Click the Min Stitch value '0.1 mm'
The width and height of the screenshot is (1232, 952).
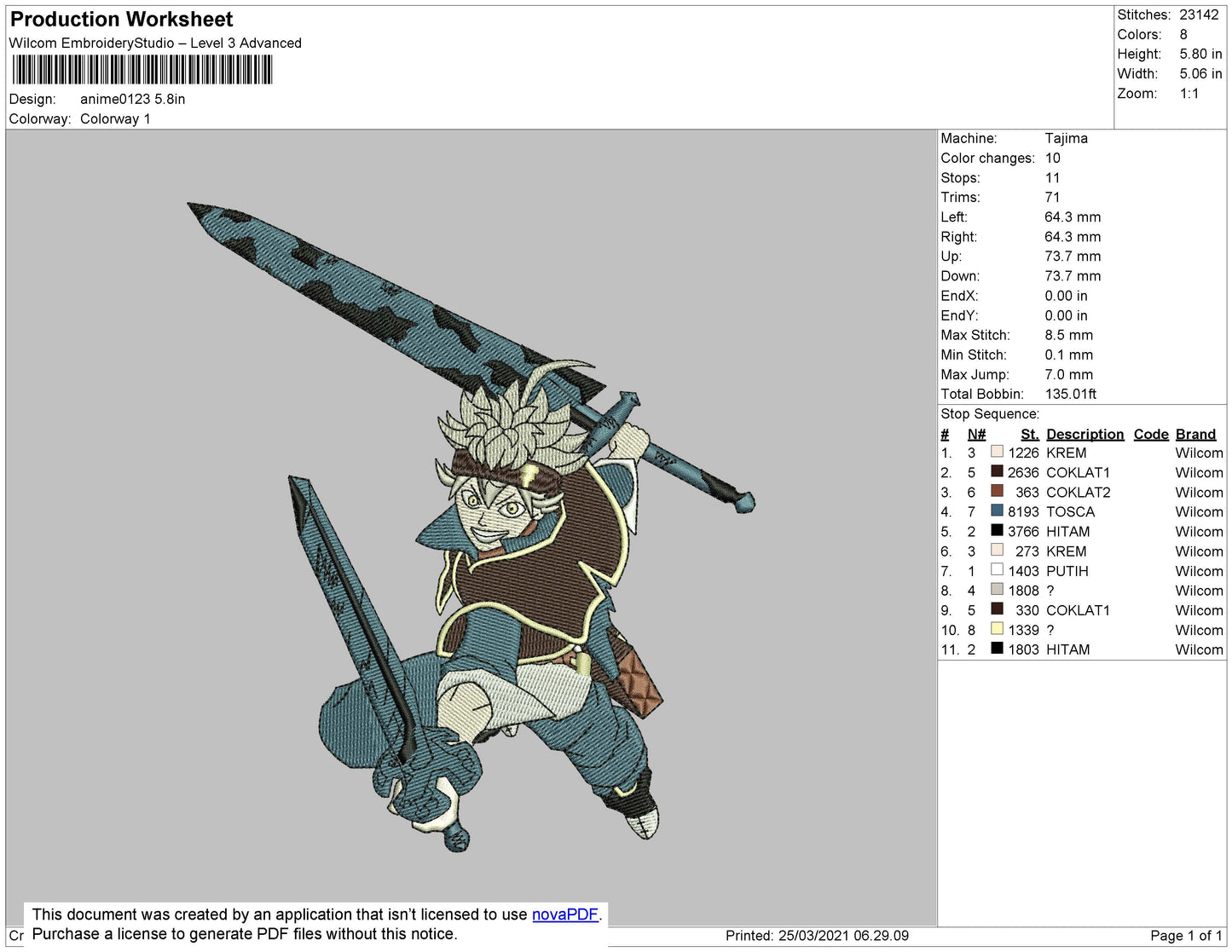pyautogui.click(x=1068, y=355)
